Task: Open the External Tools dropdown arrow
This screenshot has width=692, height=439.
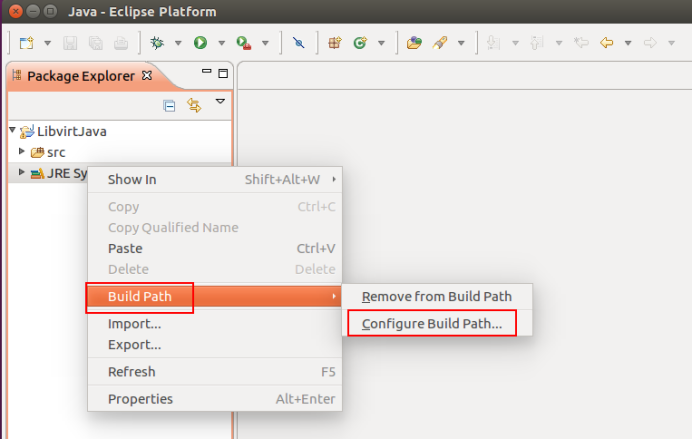Action: coord(265,43)
